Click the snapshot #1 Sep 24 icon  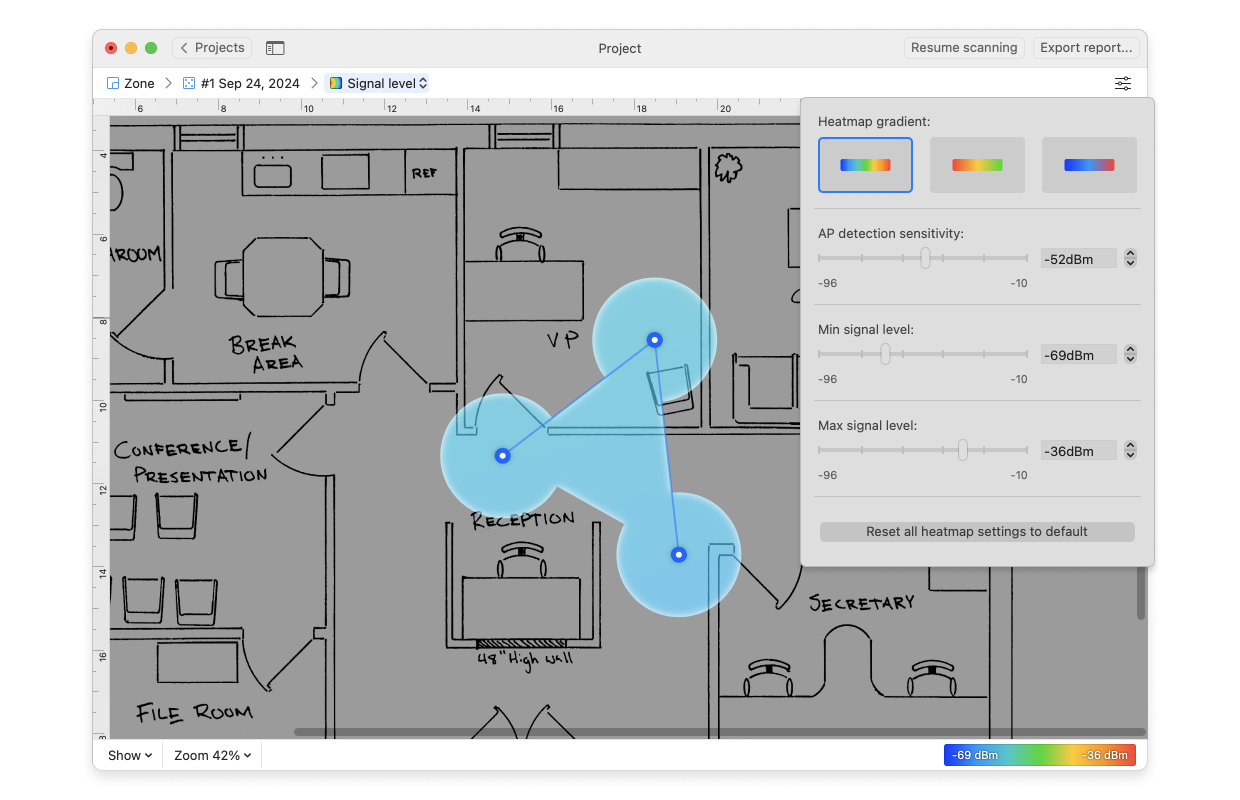coord(189,84)
